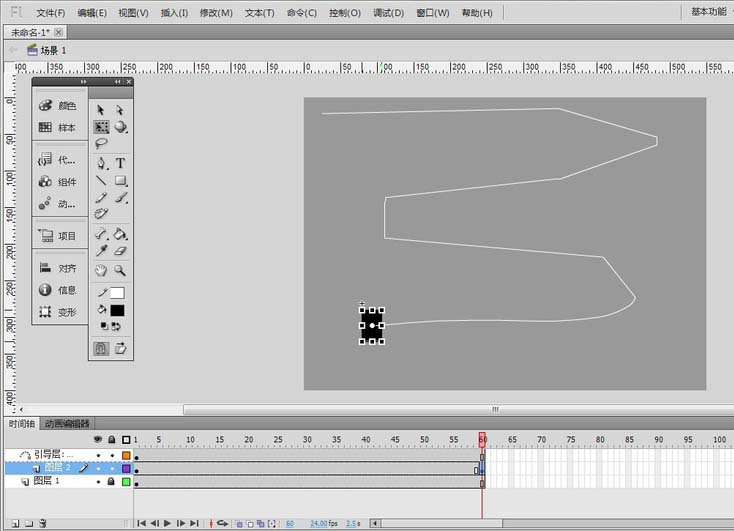Go to first frame button
Viewport: 734px width, 531px height.
point(141,524)
